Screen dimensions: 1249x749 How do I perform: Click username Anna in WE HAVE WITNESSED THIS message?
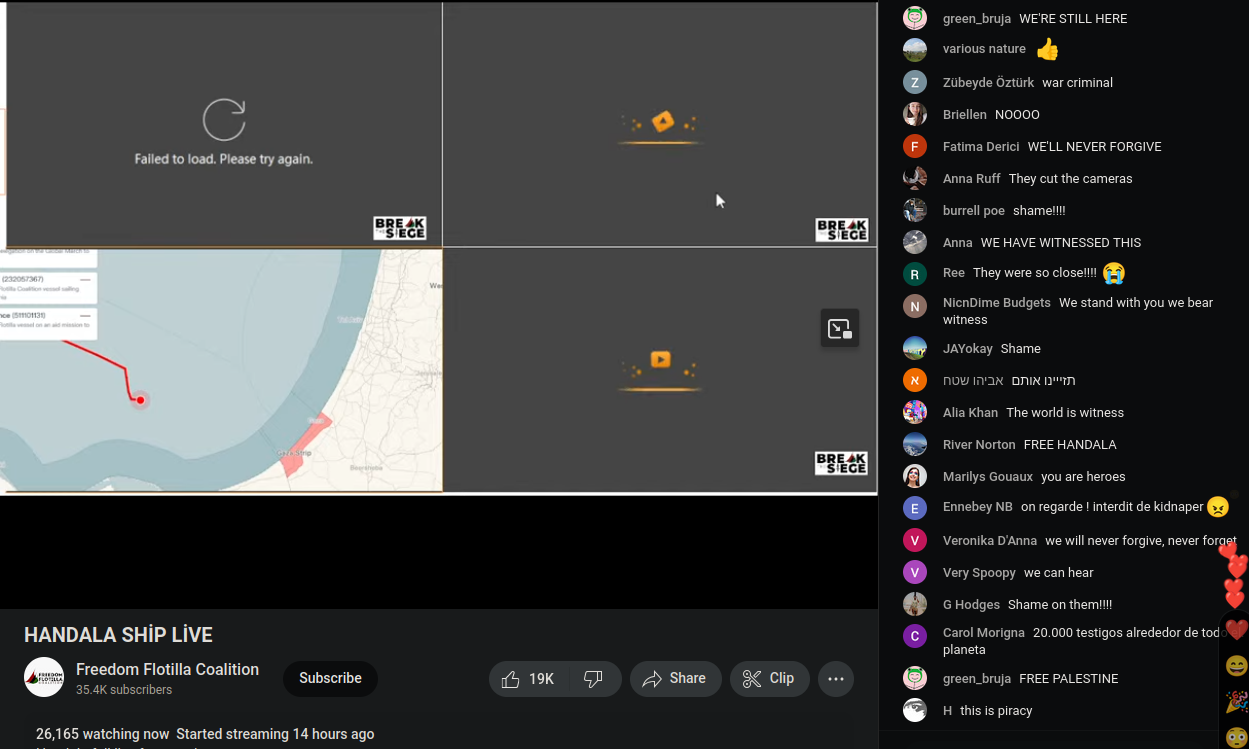pyautogui.click(x=957, y=242)
